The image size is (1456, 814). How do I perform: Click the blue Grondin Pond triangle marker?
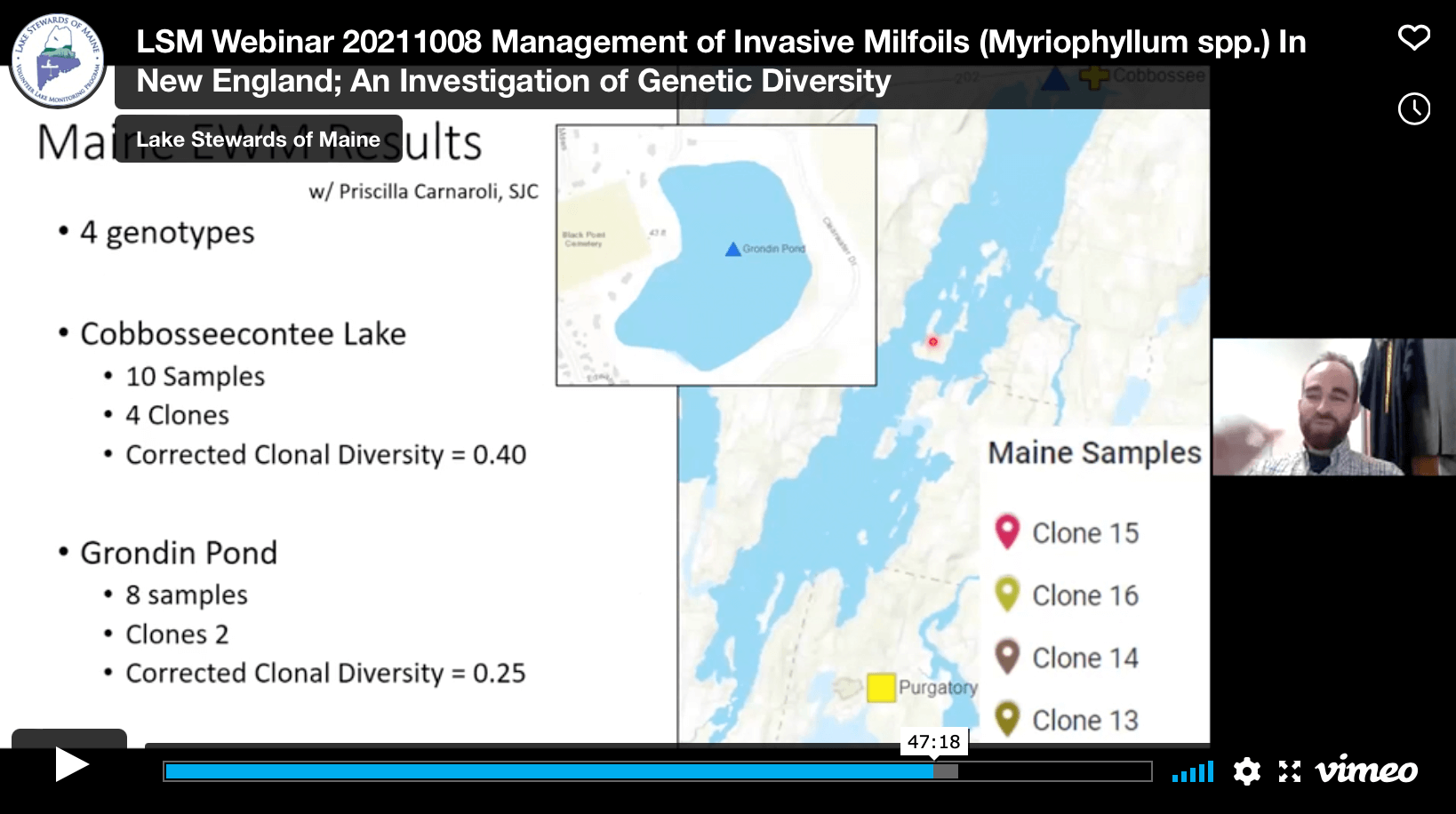click(732, 250)
